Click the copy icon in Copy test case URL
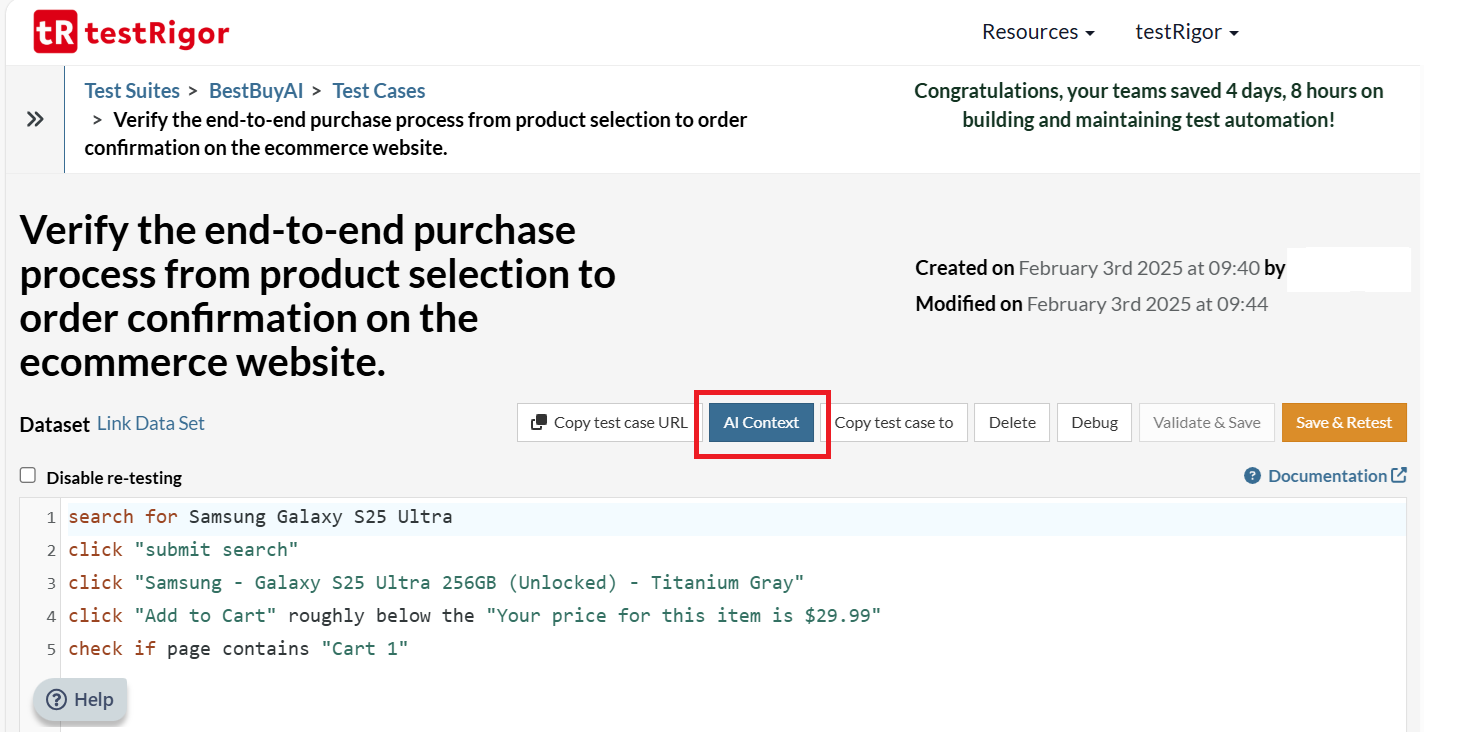 pyautogui.click(x=539, y=422)
